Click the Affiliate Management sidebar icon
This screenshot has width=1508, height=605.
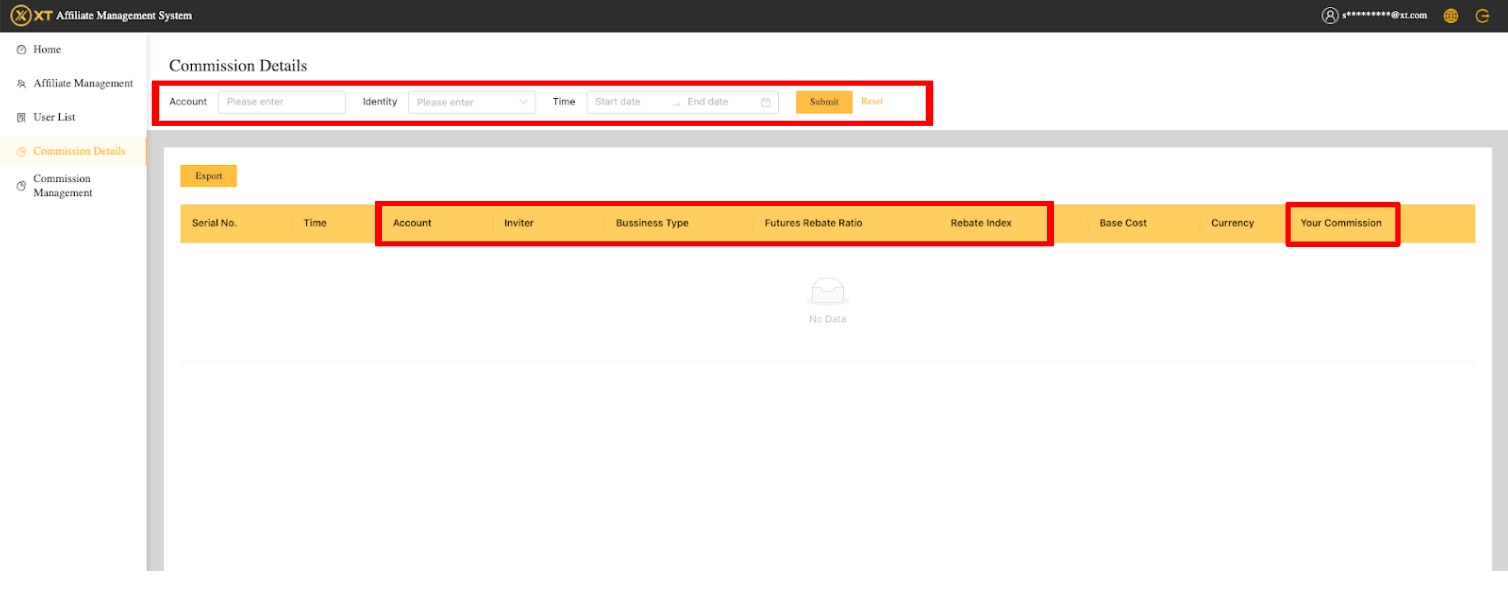point(21,84)
